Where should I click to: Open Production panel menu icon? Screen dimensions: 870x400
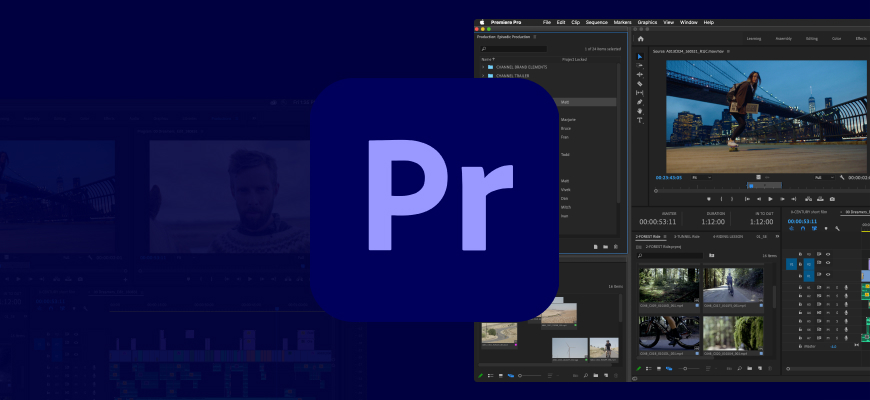click(535, 37)
